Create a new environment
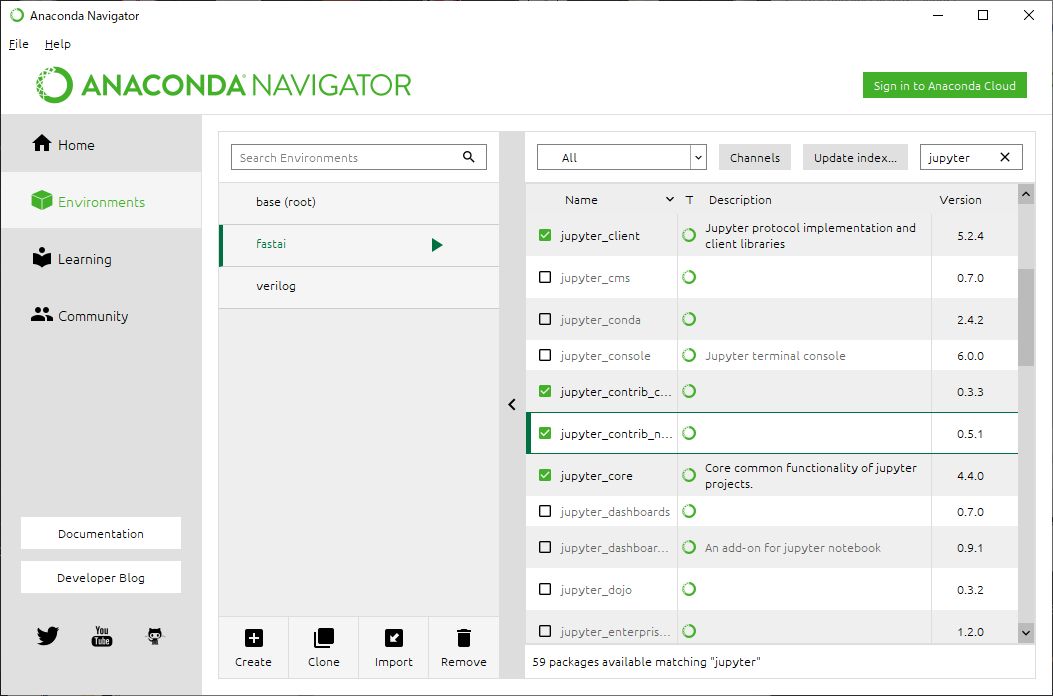This screenshot has height=696, width=1053. 254,648
